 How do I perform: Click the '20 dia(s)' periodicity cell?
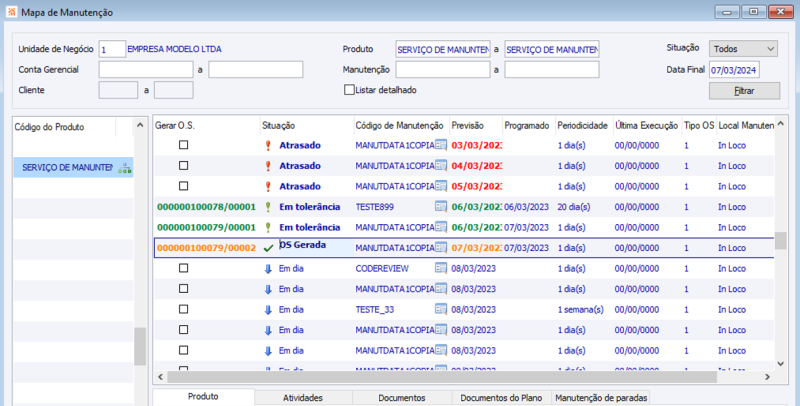tap(573, 207)
